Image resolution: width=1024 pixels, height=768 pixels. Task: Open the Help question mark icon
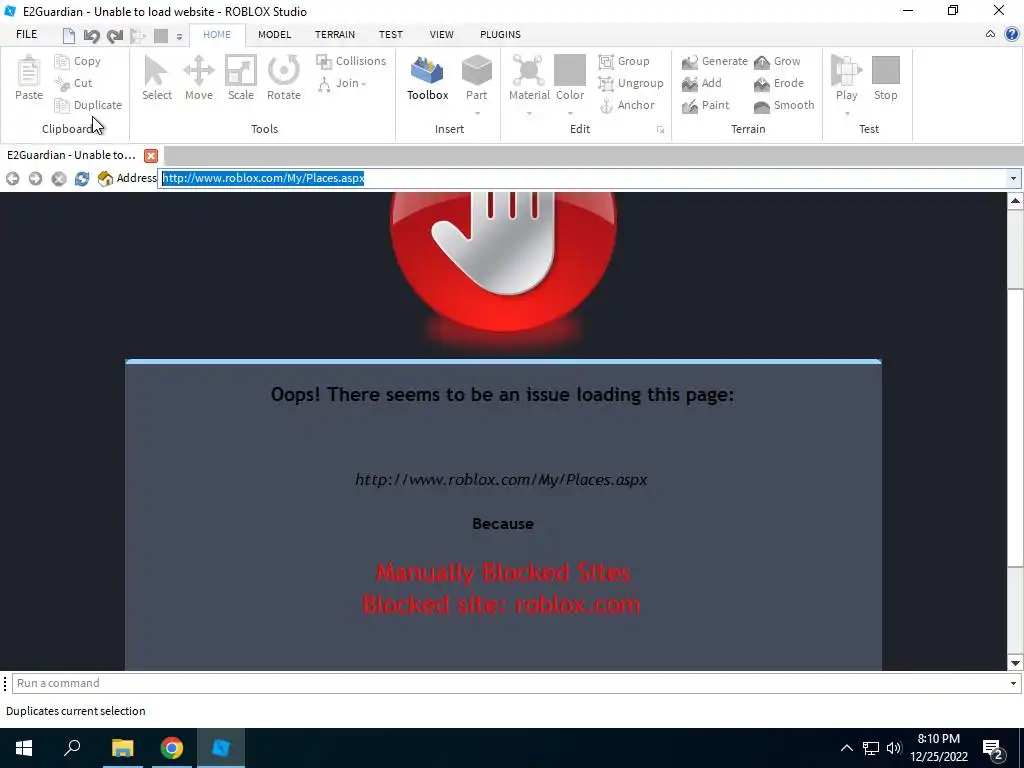(x=1012, y=34)
